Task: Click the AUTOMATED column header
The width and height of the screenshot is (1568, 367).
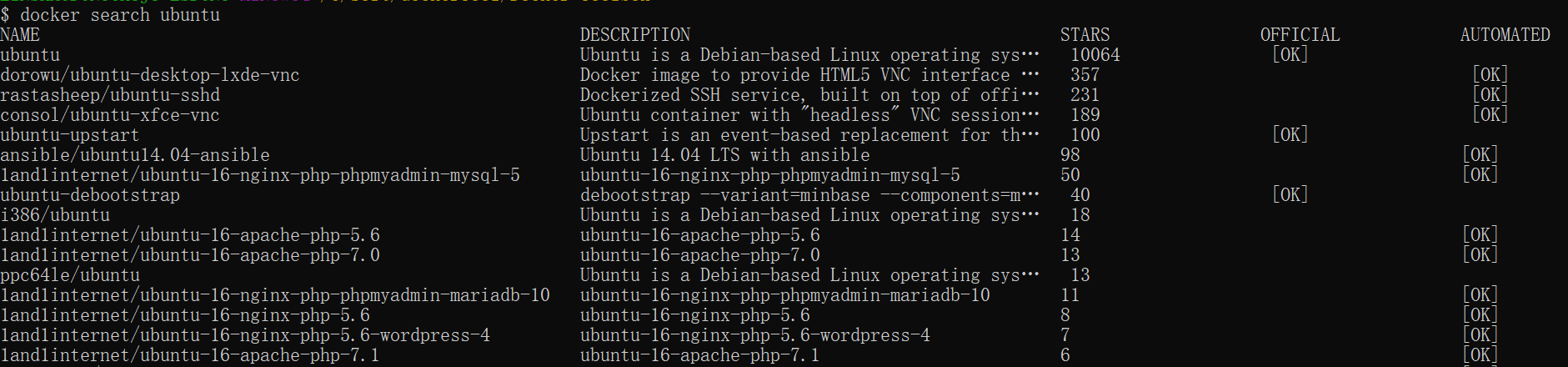Action: coord(1505,35)
